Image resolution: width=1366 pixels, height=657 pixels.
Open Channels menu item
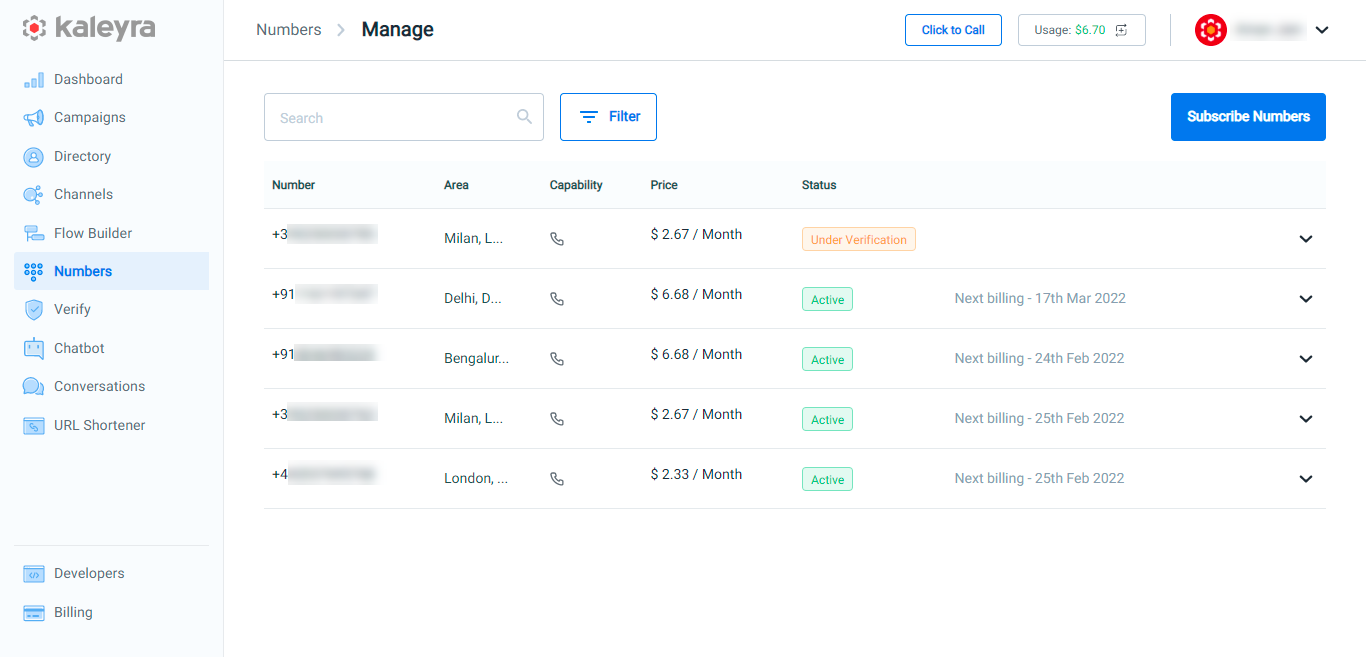pos(111,195)
